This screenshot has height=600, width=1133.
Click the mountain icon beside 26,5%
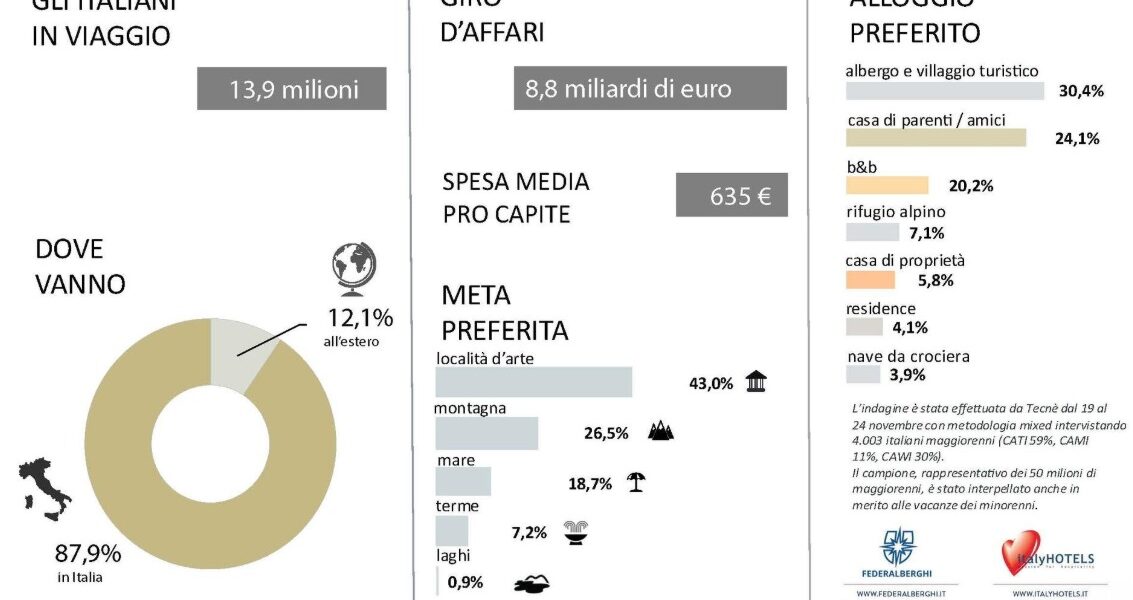[661, 431]
